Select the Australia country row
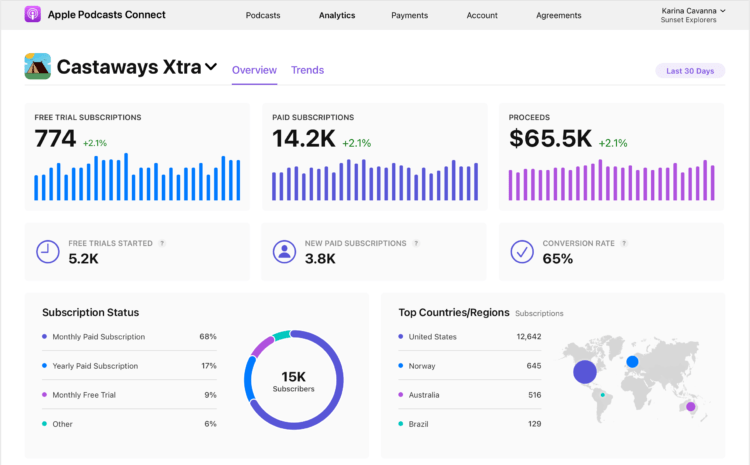750x465 pixels. click(x=470, y=395)
